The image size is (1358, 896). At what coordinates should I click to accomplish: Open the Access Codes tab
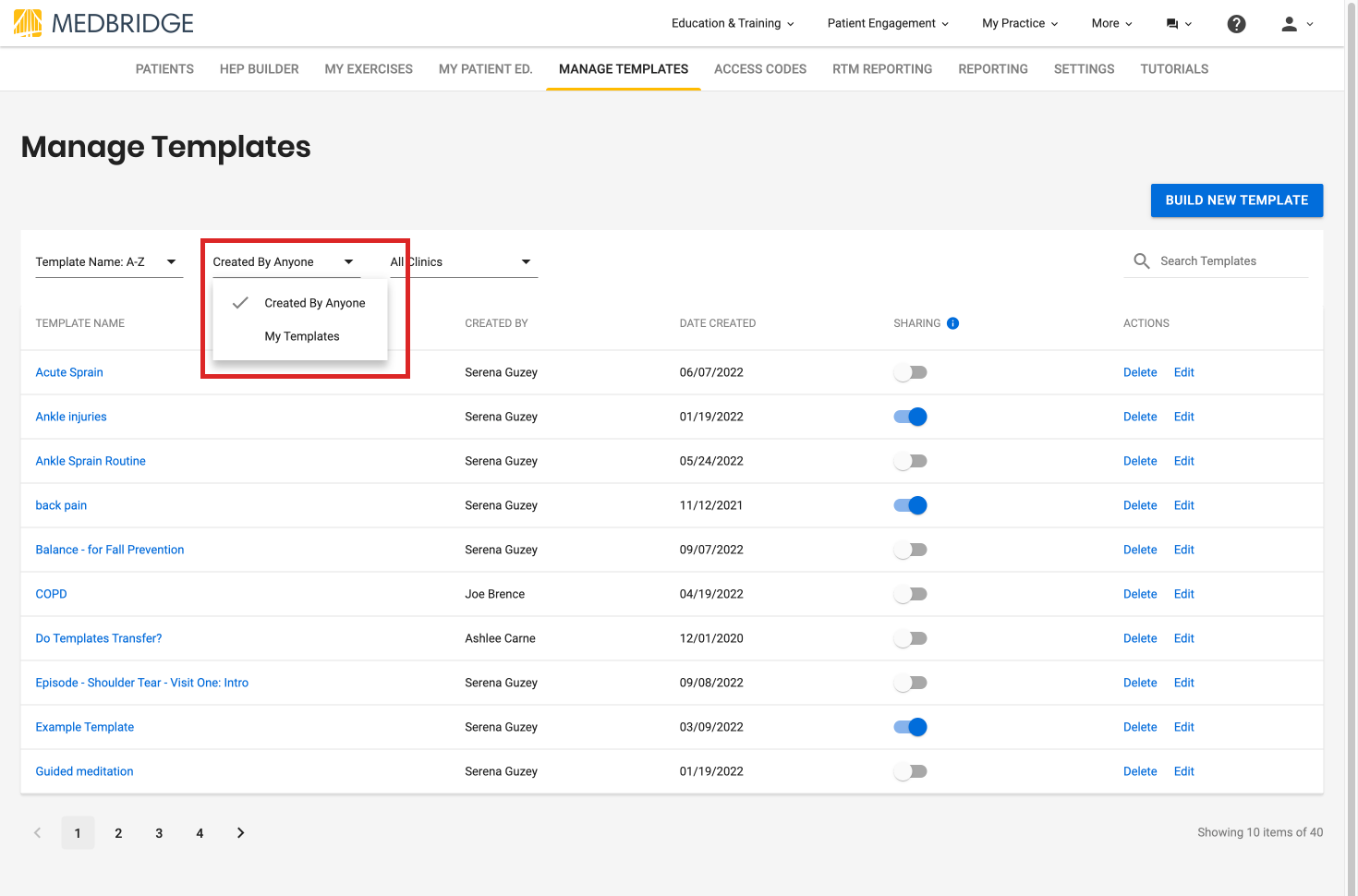click(x=760, y=69)
